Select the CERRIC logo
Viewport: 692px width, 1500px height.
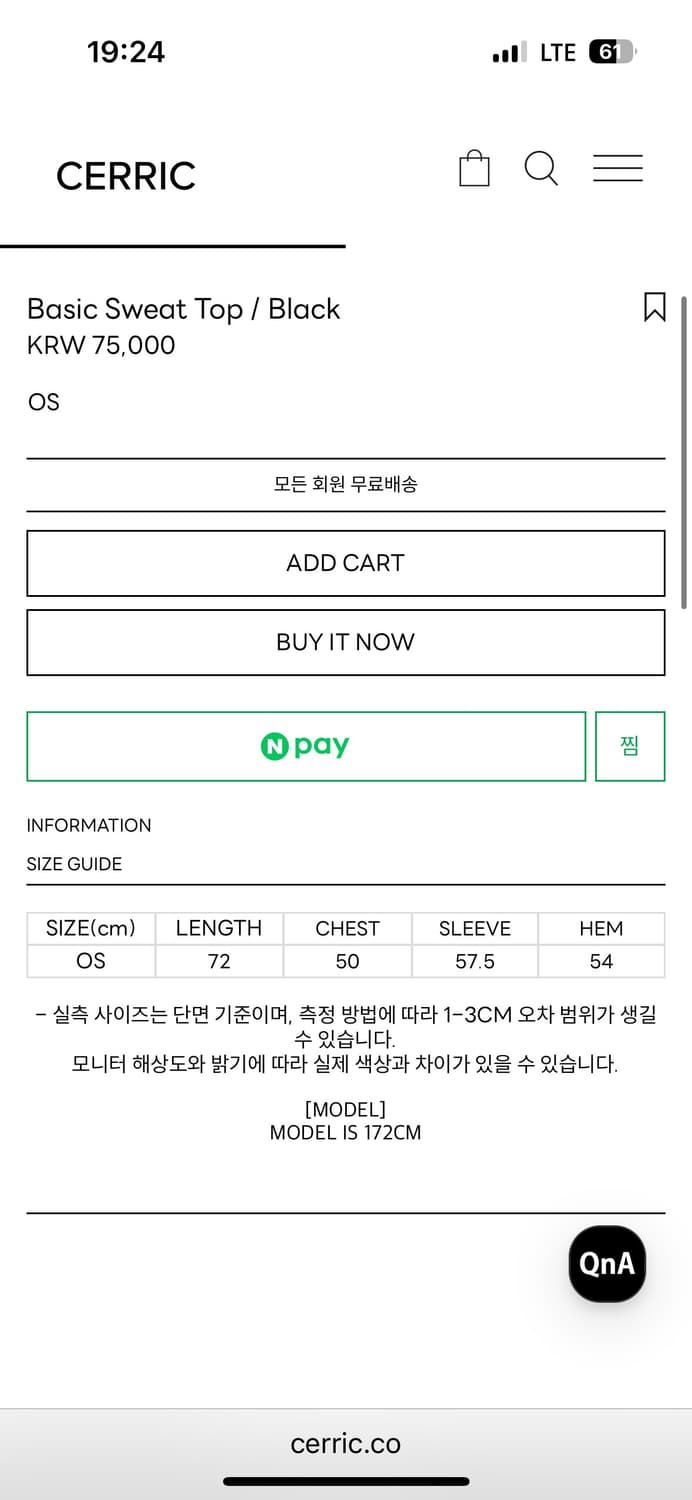coord(126,175)
